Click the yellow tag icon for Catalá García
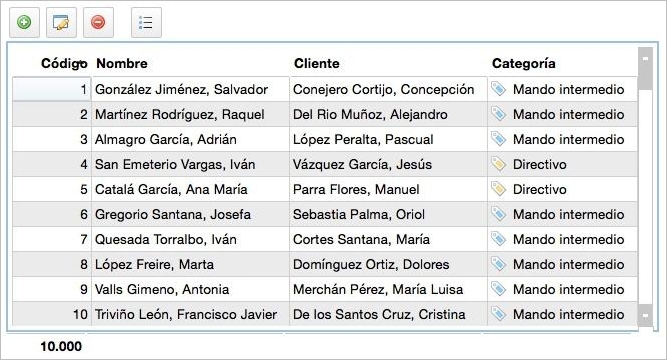Screen dimensions: 667x360 click(x=499, y=189)
